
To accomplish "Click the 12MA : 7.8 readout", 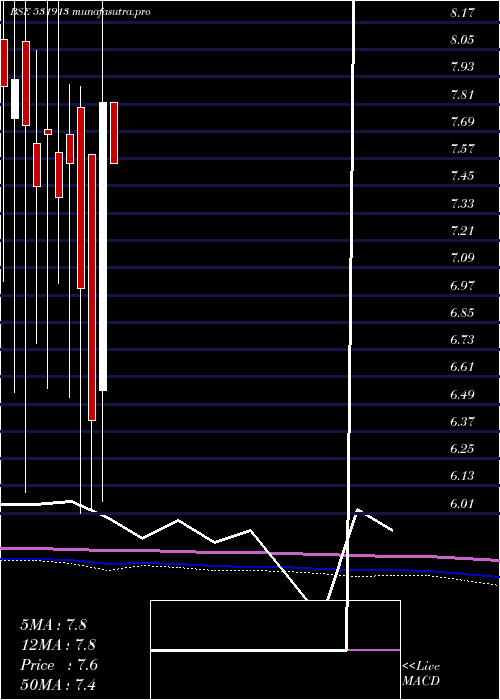I will tap(58, 645).
